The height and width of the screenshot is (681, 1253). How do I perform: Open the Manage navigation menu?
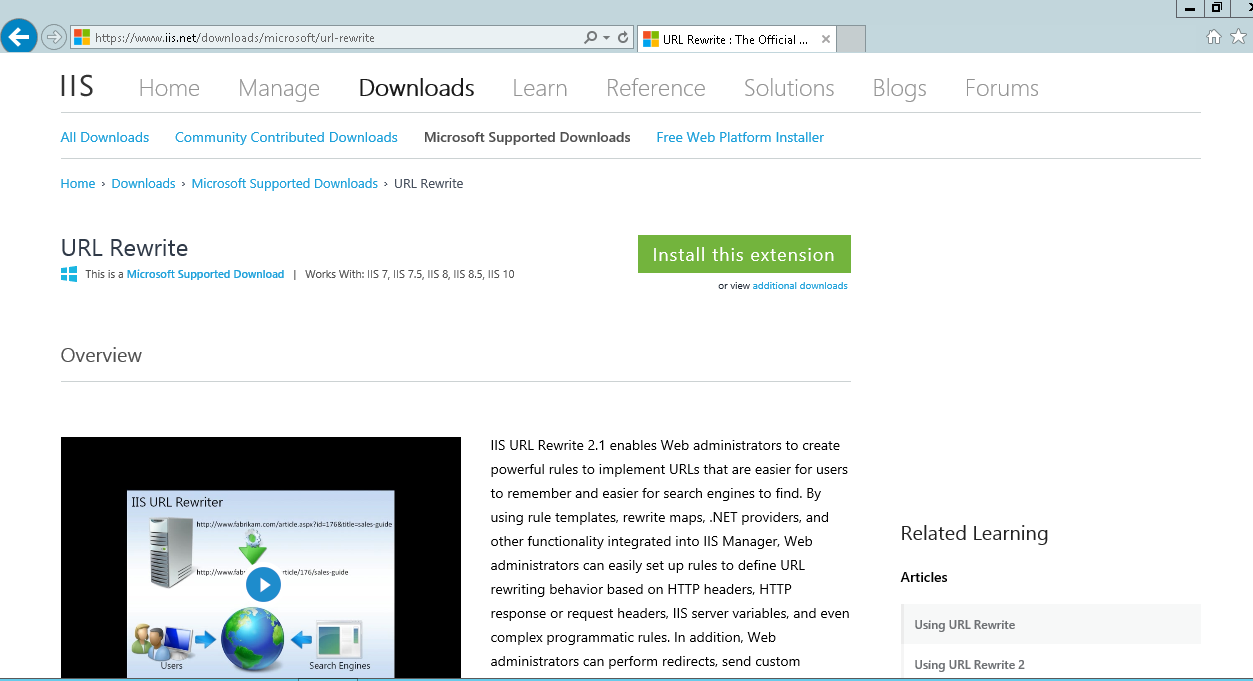point(279,88)
